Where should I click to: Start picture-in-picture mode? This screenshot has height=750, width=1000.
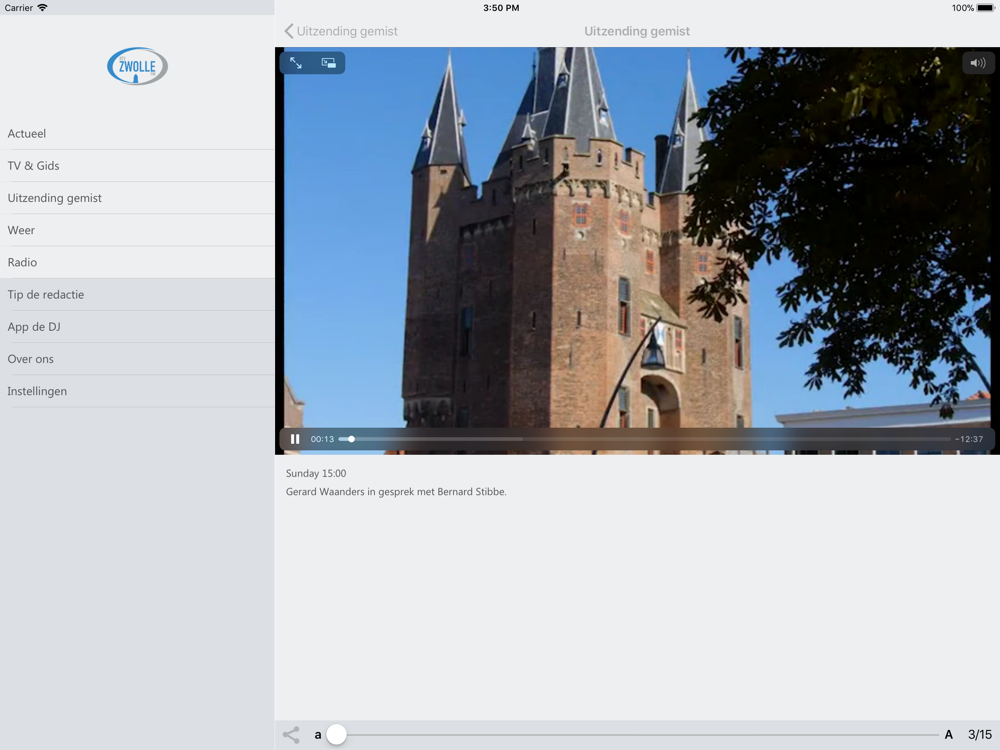click(x=328, y=62)
